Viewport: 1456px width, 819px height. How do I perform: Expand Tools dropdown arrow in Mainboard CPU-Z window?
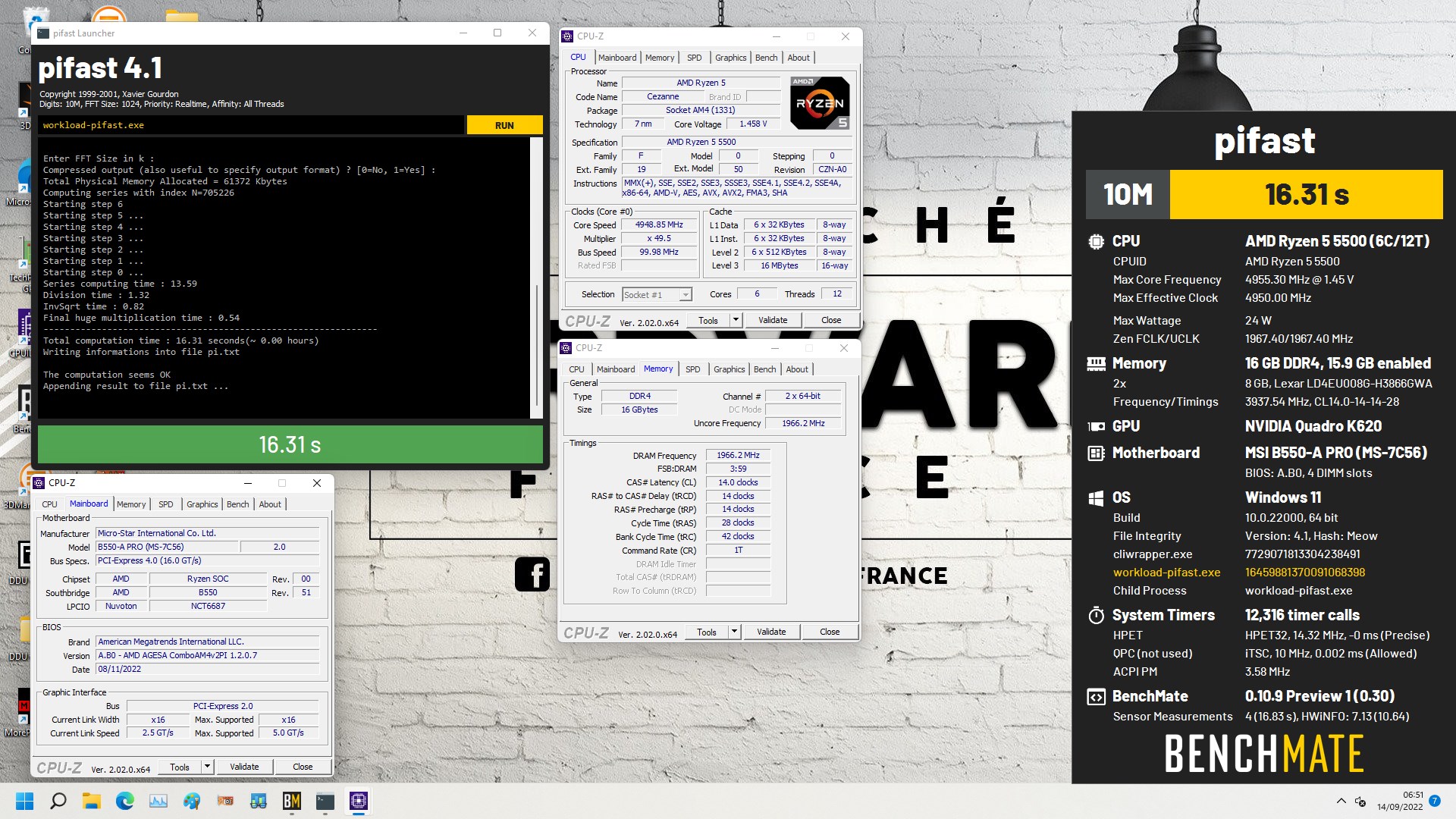pos(207,767)
